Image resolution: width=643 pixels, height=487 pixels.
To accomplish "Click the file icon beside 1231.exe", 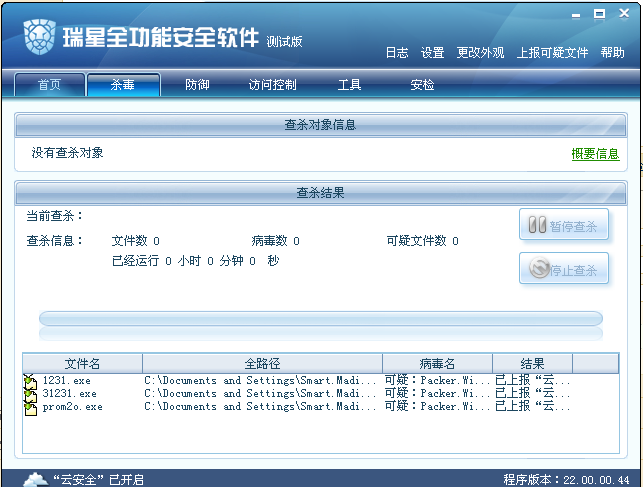I will coord(30,381).
